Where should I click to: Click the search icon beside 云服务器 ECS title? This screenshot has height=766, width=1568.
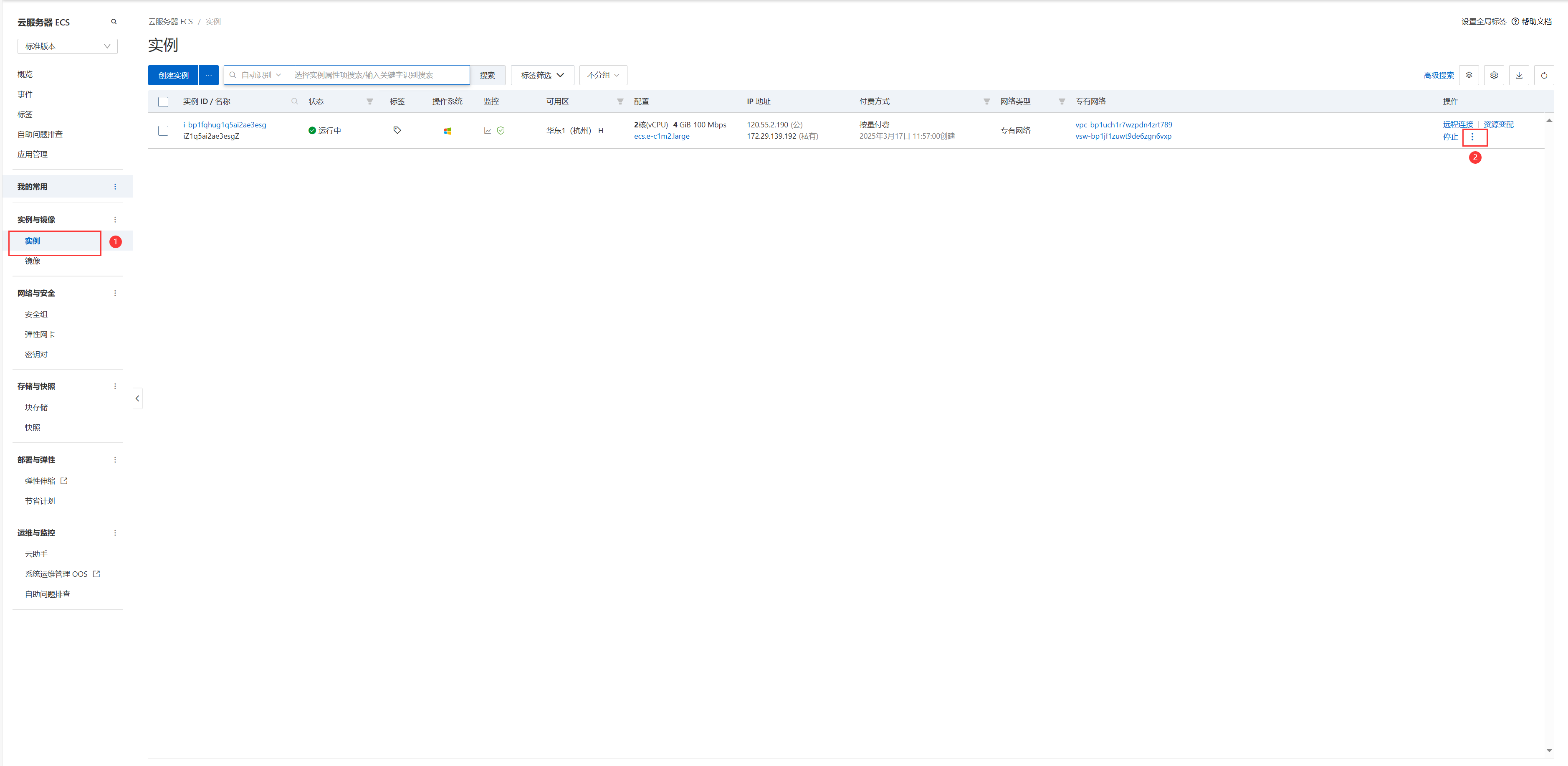click(x=114, y=22)
